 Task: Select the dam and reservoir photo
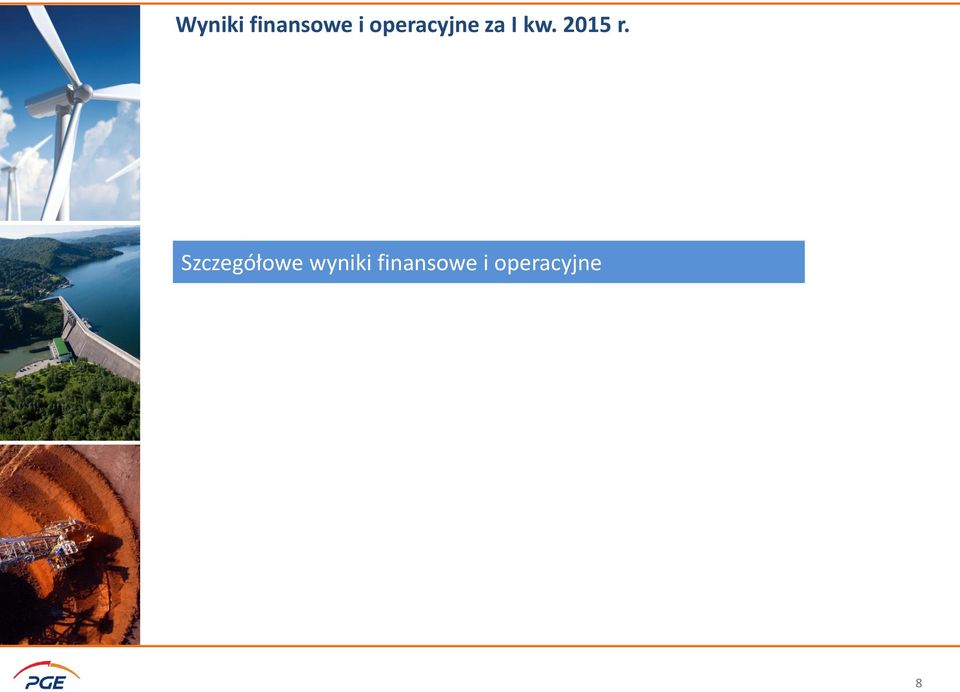coord(70,333)
